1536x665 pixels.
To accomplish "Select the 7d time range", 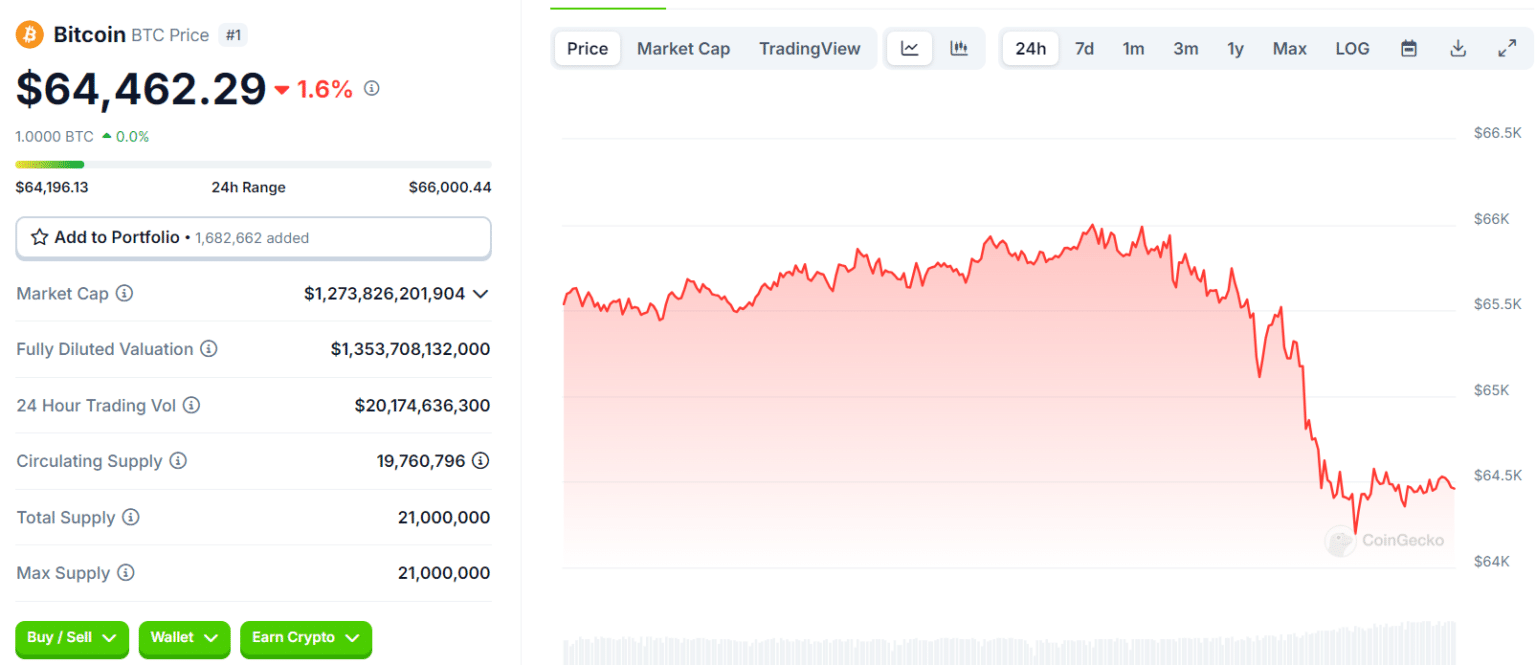I will (1084, 48).
